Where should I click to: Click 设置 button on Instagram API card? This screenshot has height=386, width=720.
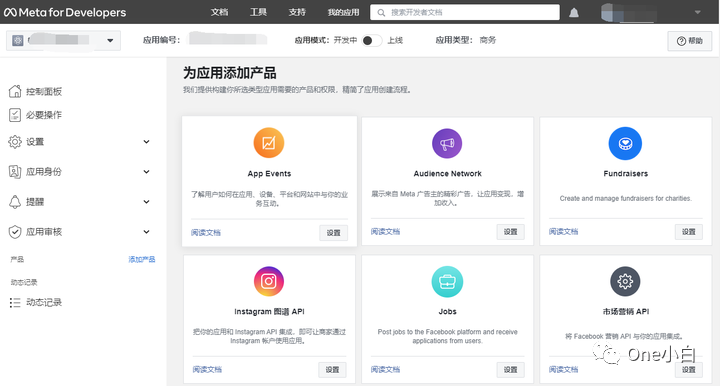coord(332,369)
